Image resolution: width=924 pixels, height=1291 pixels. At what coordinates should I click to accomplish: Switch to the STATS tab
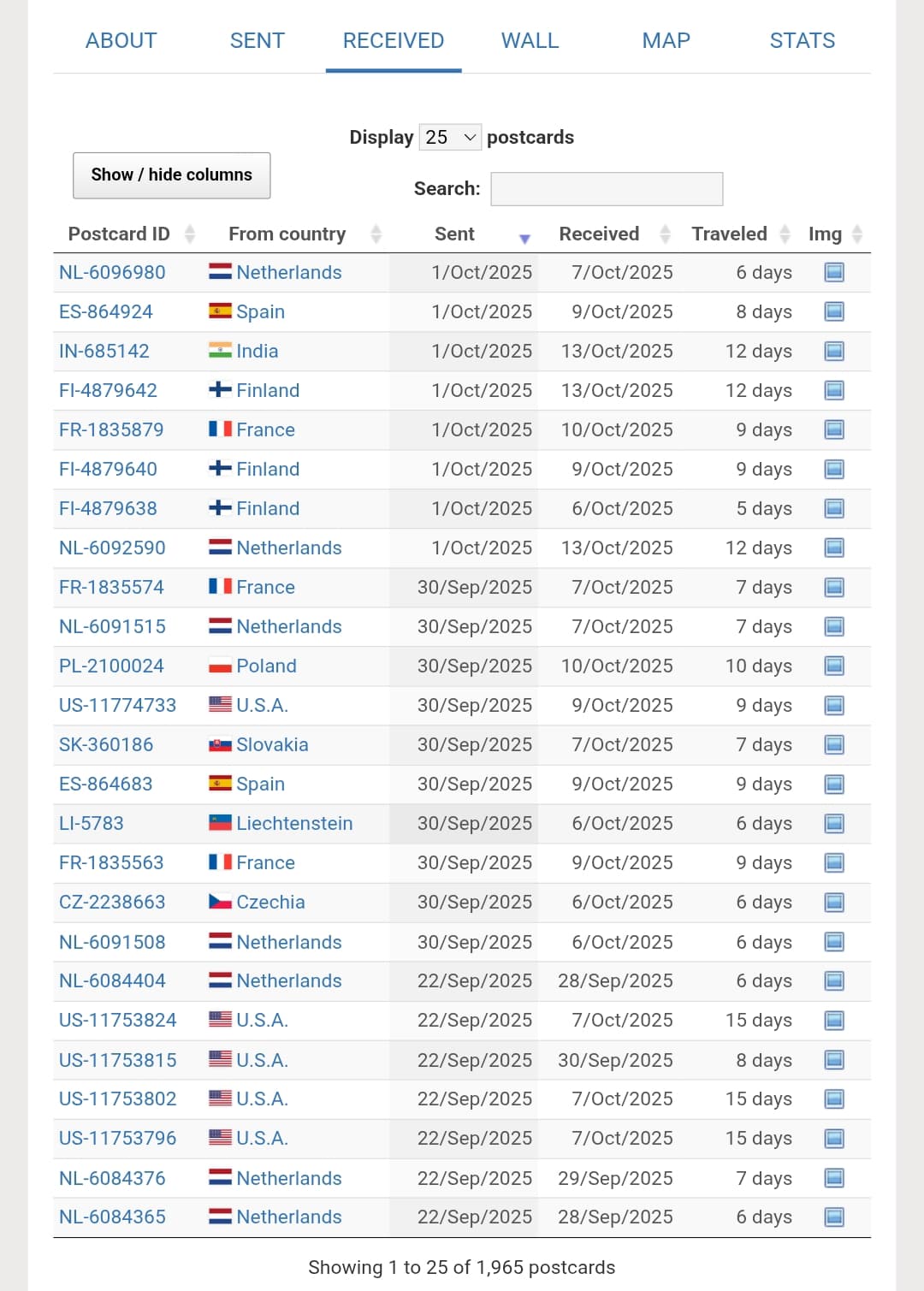pos(802,40)
